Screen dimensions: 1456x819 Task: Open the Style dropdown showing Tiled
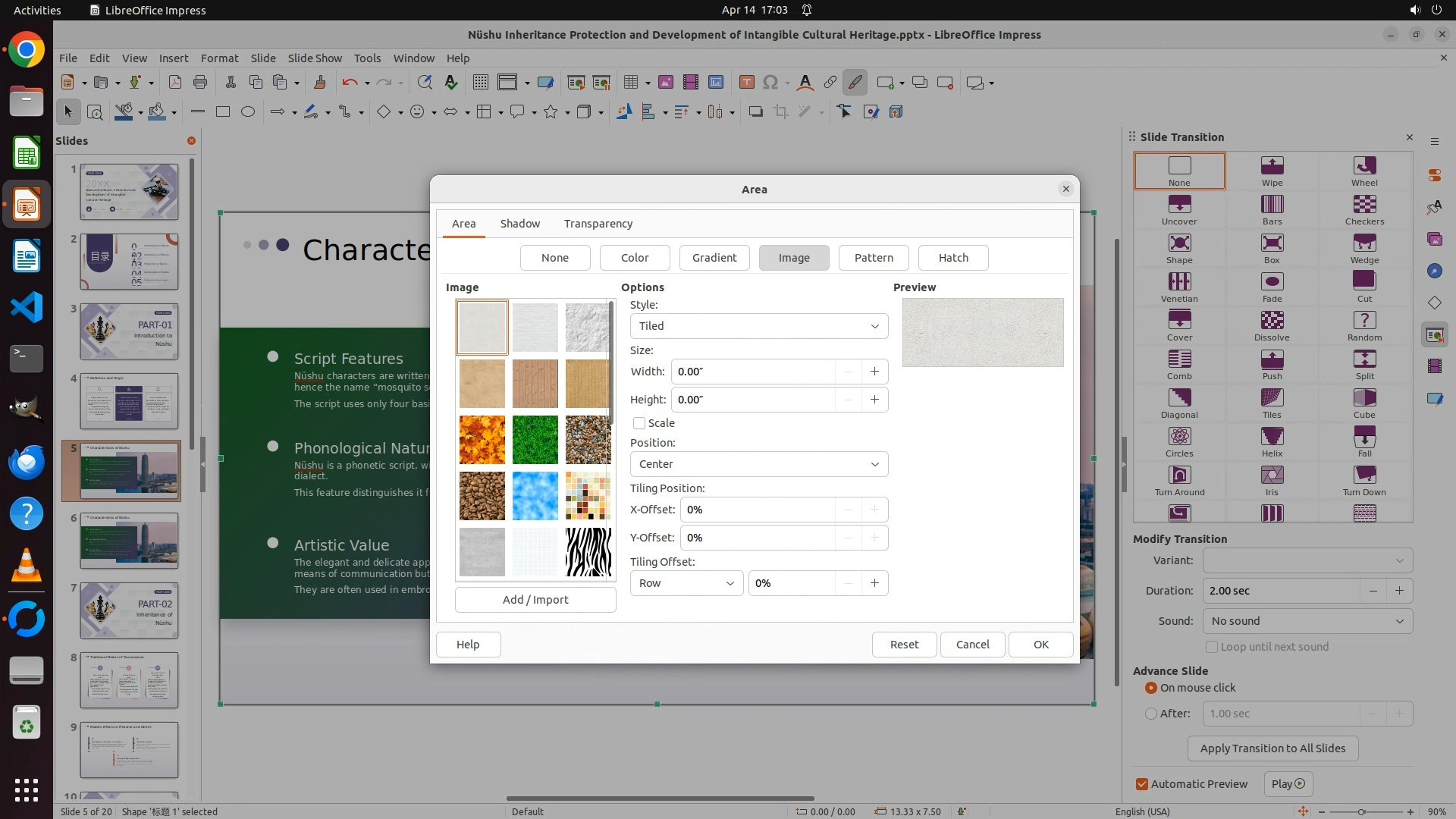pyautogui.click(x=758, y=326)
